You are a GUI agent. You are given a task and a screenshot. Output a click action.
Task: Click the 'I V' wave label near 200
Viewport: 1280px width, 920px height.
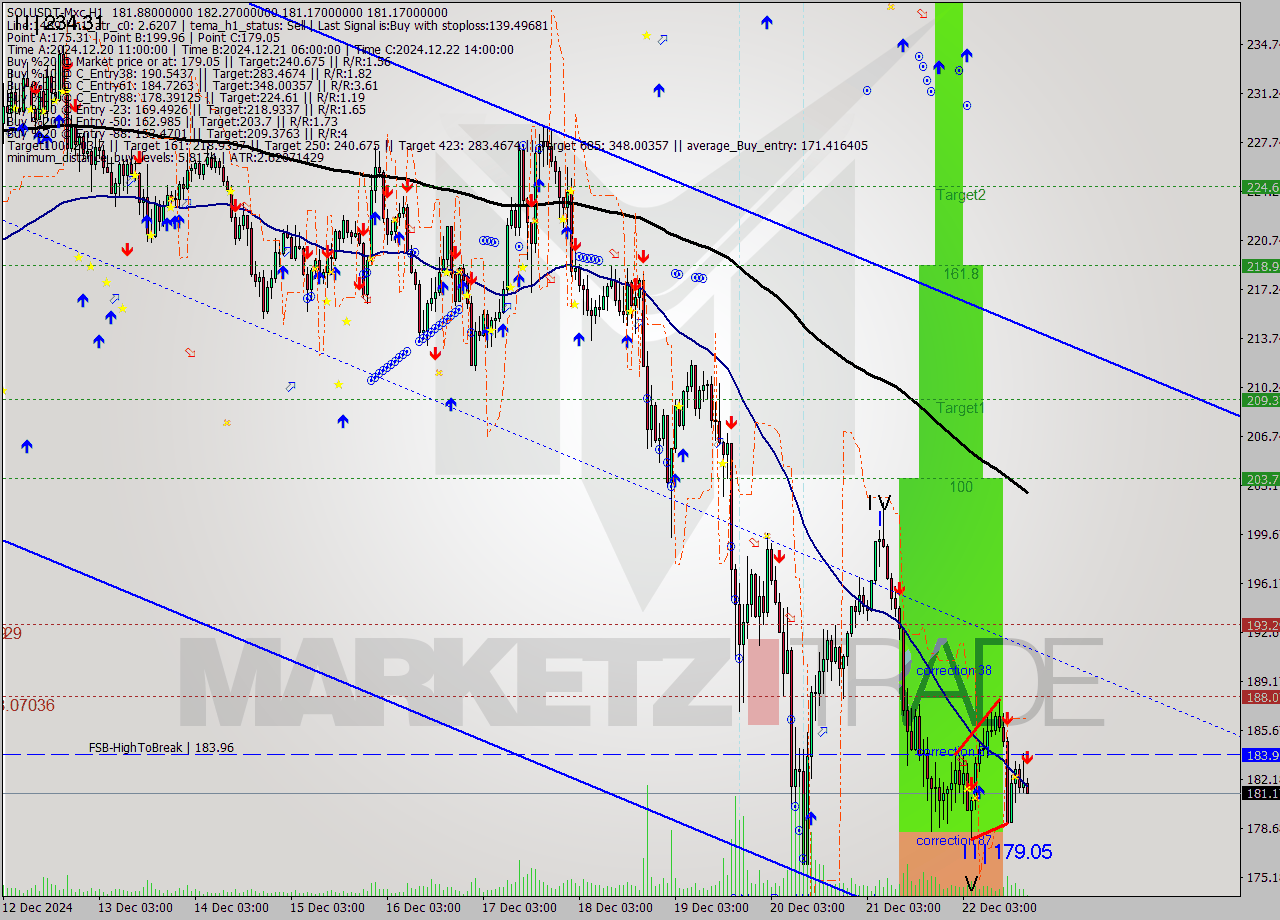click(879, 503)
